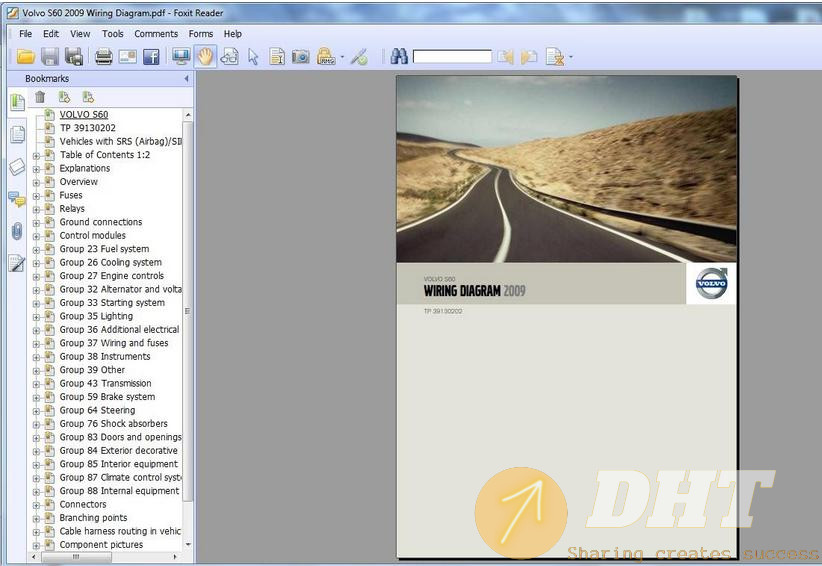Go to Group 38 Instruments bookmark
822x566 pixels.
[105, 356]
